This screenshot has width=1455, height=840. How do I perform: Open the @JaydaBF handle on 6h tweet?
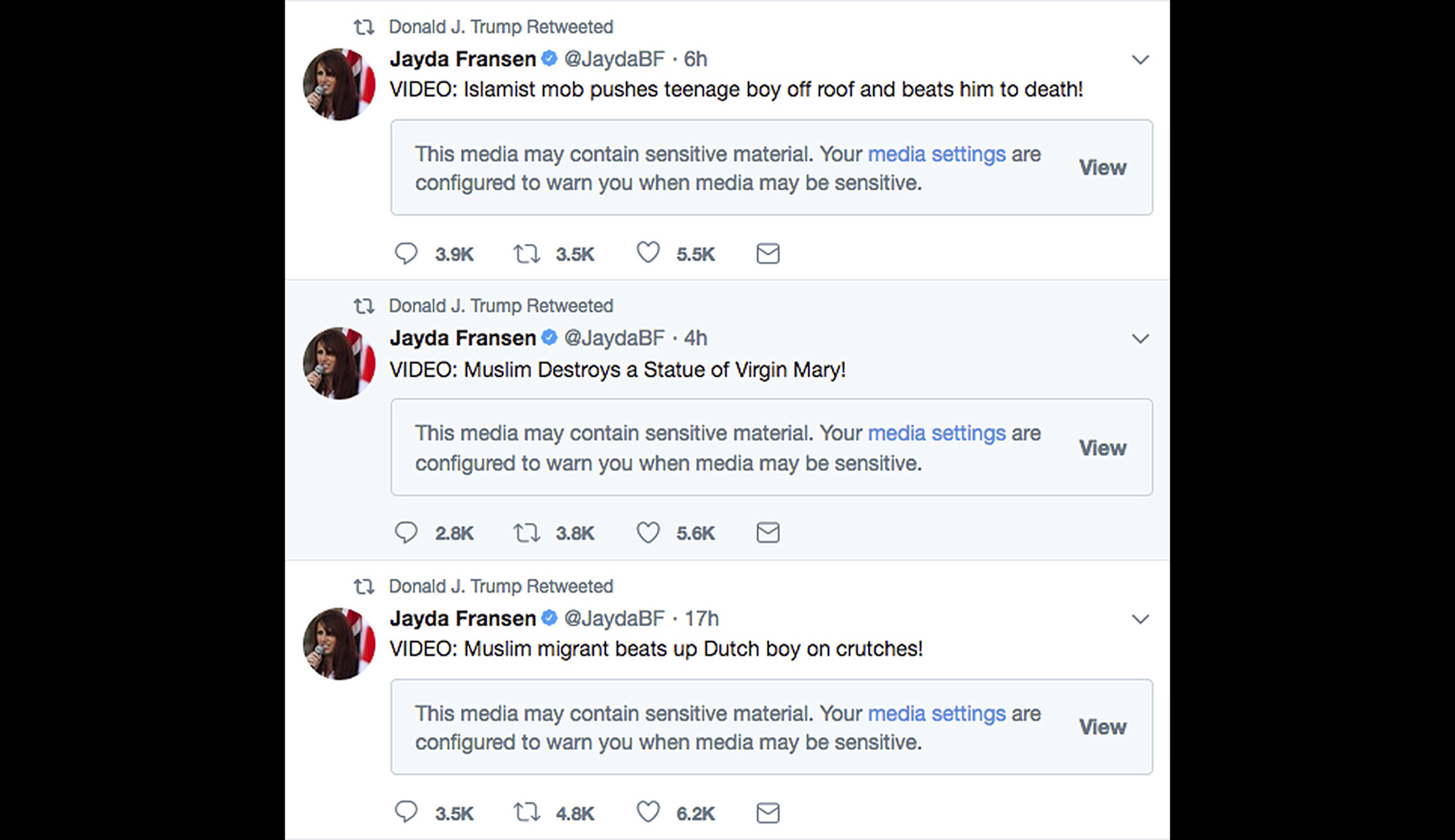[614, 59]
